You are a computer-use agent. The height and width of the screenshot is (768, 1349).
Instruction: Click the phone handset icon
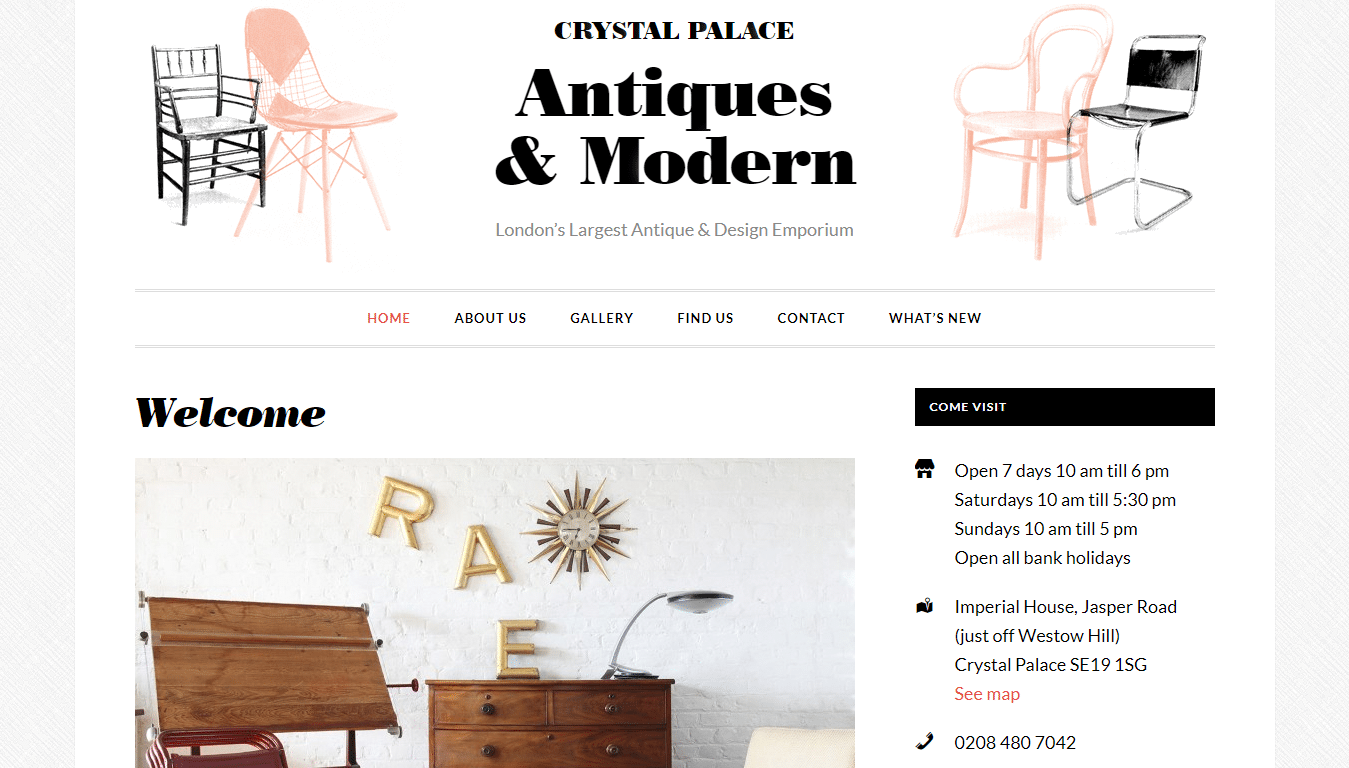925,741
